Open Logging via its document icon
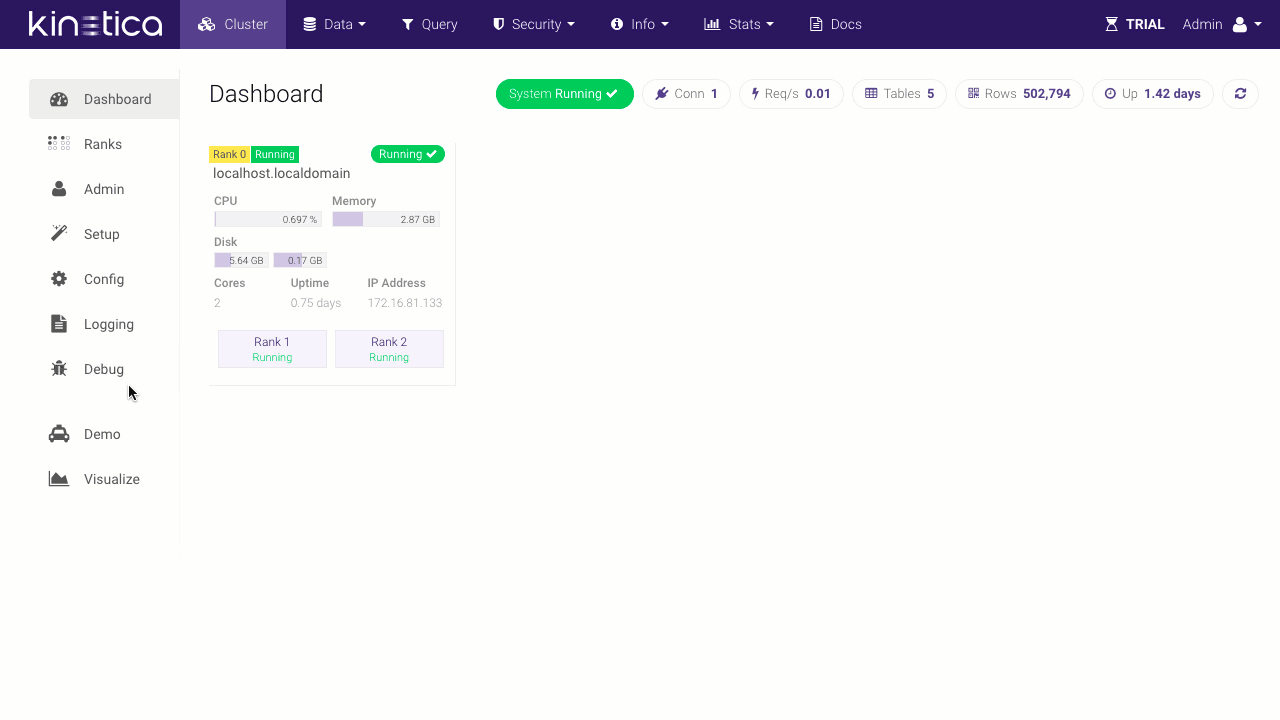 click(59, 324)
